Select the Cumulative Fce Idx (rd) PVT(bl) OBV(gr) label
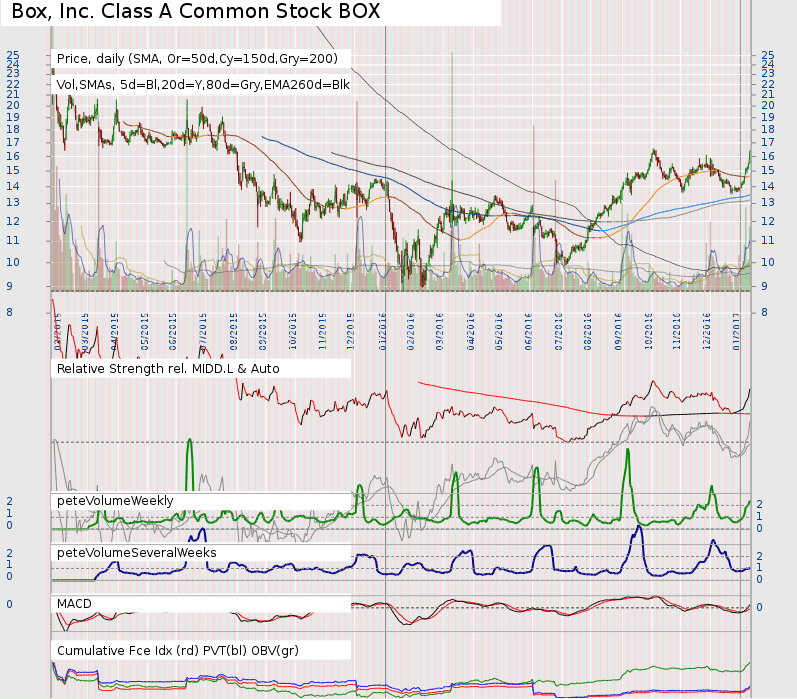The width and height of the screenshot is (797, 699). click(x=178, y=651)
